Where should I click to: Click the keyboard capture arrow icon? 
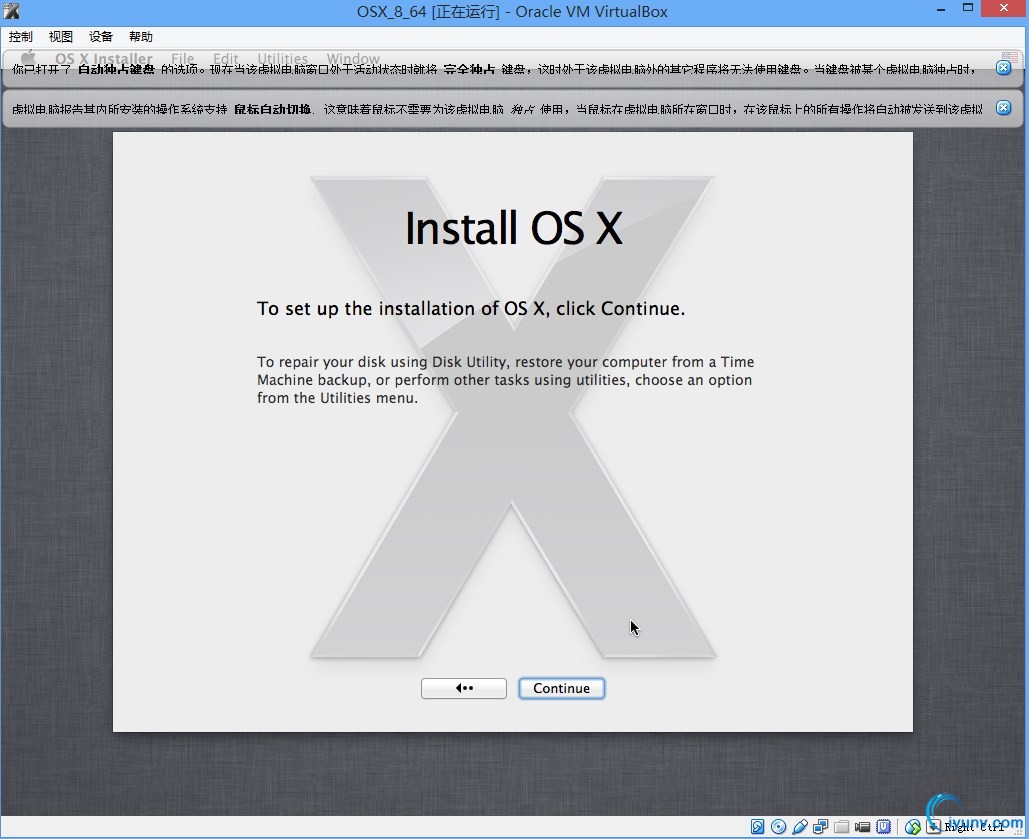pos(933,827)
